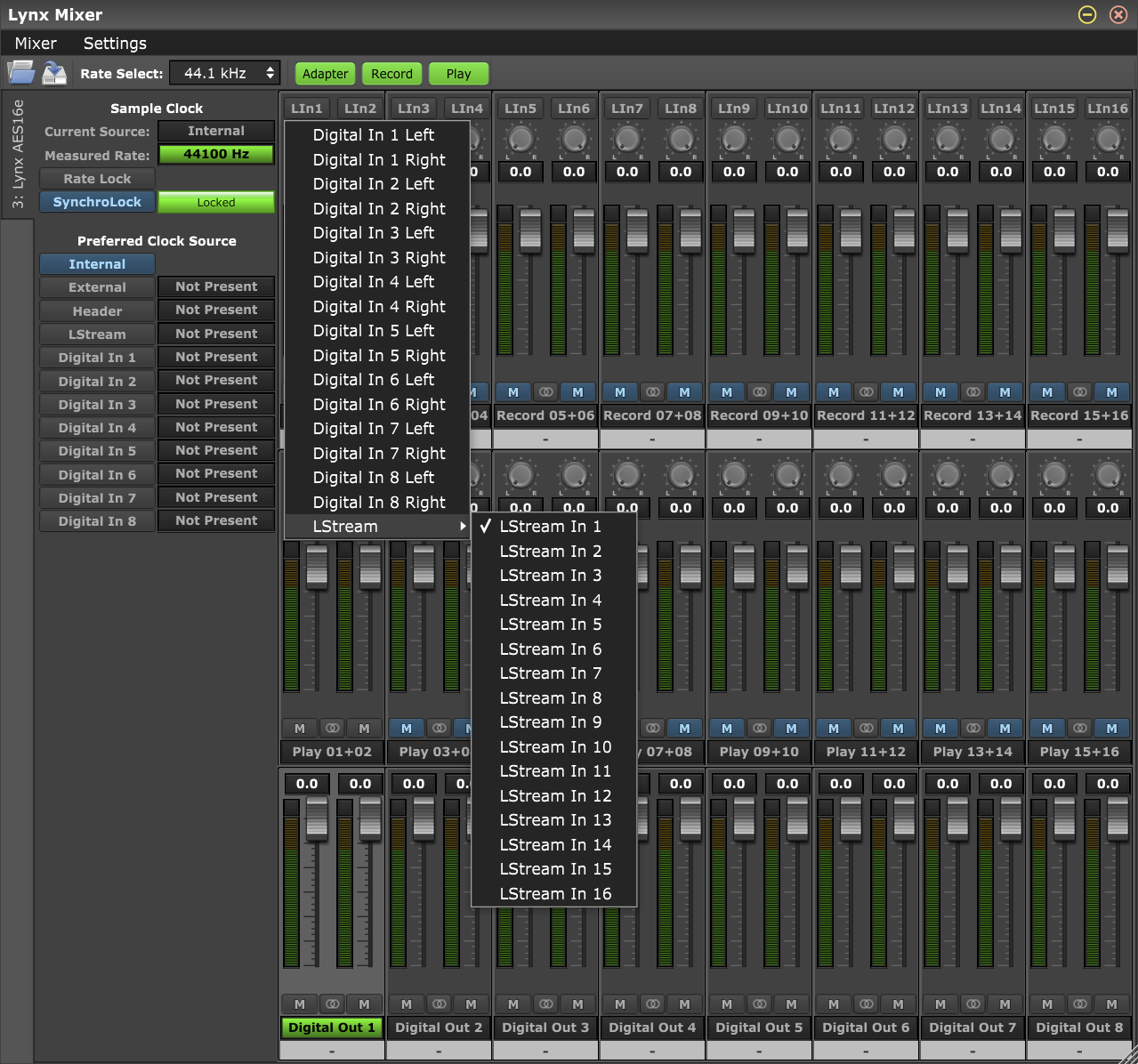Click the right fader handle of Digital Out 8

tap(1118, 820)
